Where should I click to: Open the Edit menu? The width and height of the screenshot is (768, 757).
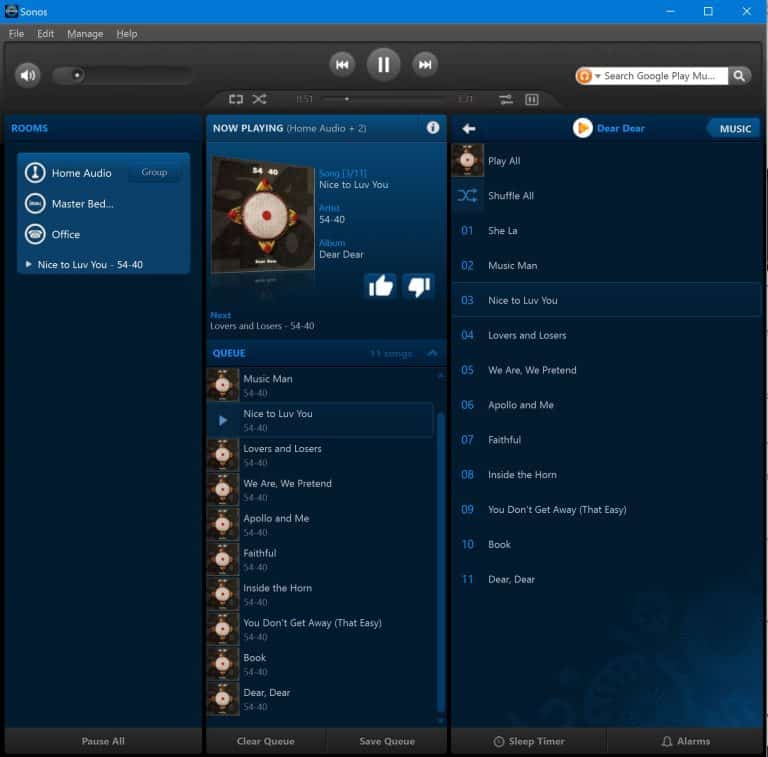(x=46, y=33)
